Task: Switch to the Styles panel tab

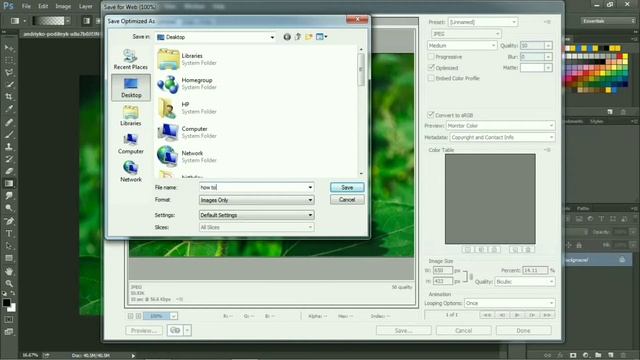Action: pos(596,122)
